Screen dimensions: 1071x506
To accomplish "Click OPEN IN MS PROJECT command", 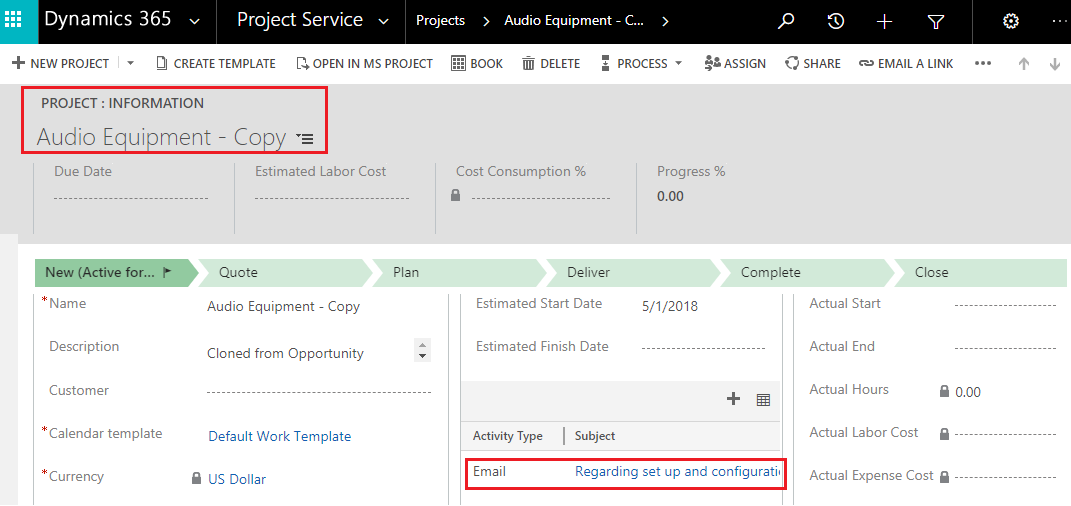I will (365, 64).
